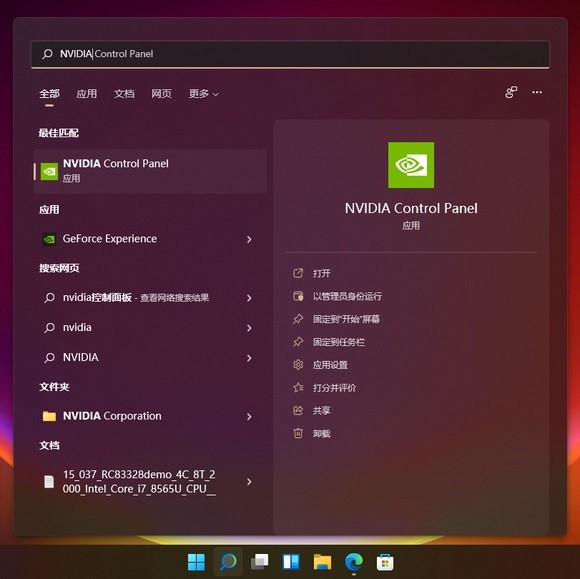Launch Microsoft Store from the taskbar

coord(385,562)
